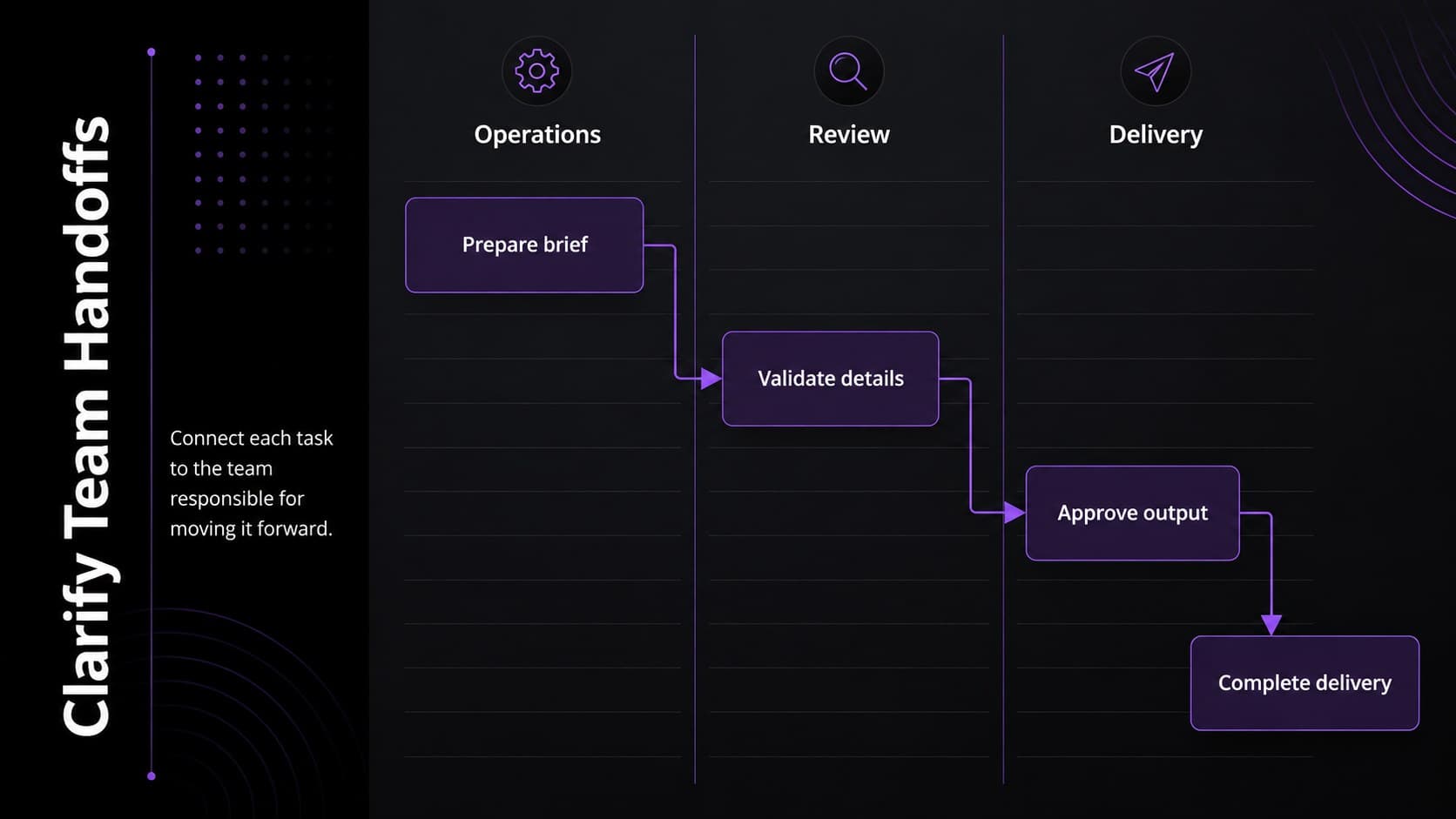Viewport: 1456px width, 819px height.
Task: Click the 'Connect each task' description text
Action: [251, 483]
